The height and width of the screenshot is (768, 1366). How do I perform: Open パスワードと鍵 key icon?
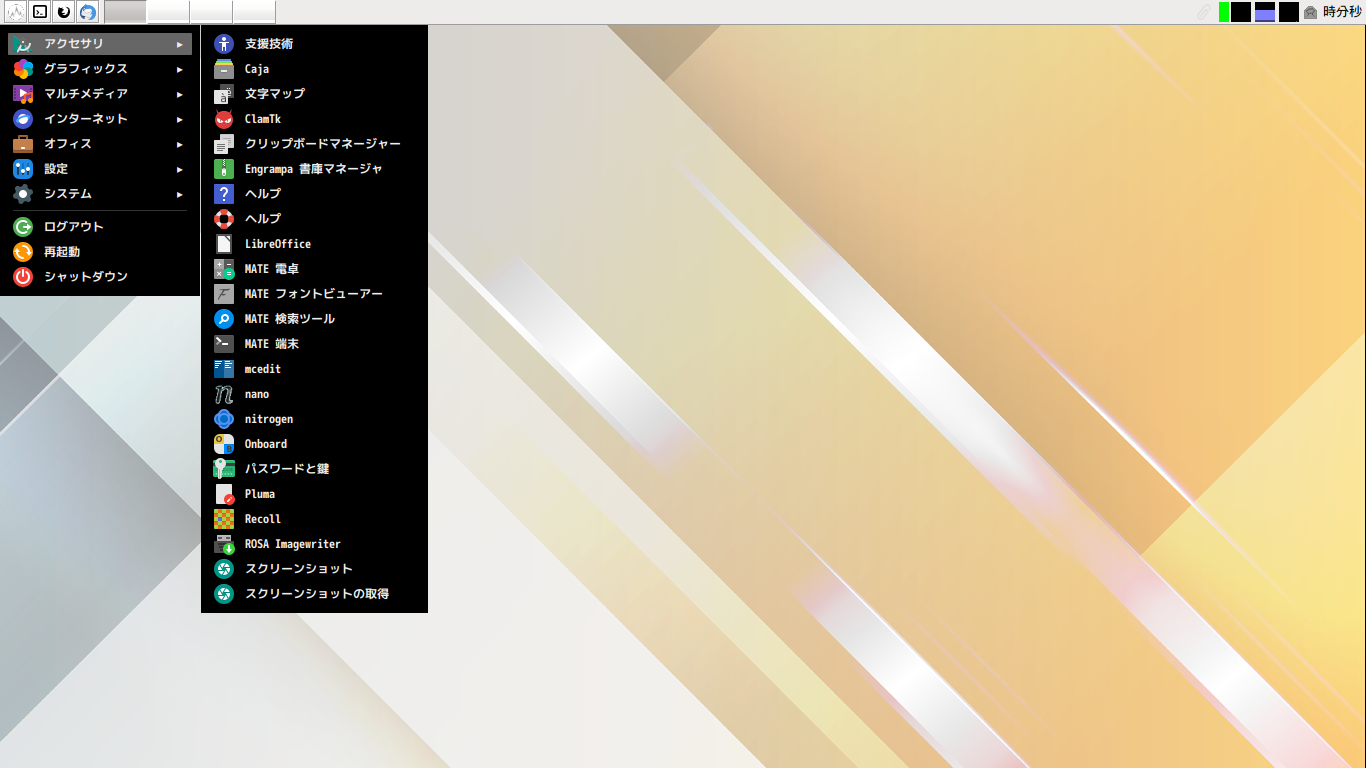point(224,469)
